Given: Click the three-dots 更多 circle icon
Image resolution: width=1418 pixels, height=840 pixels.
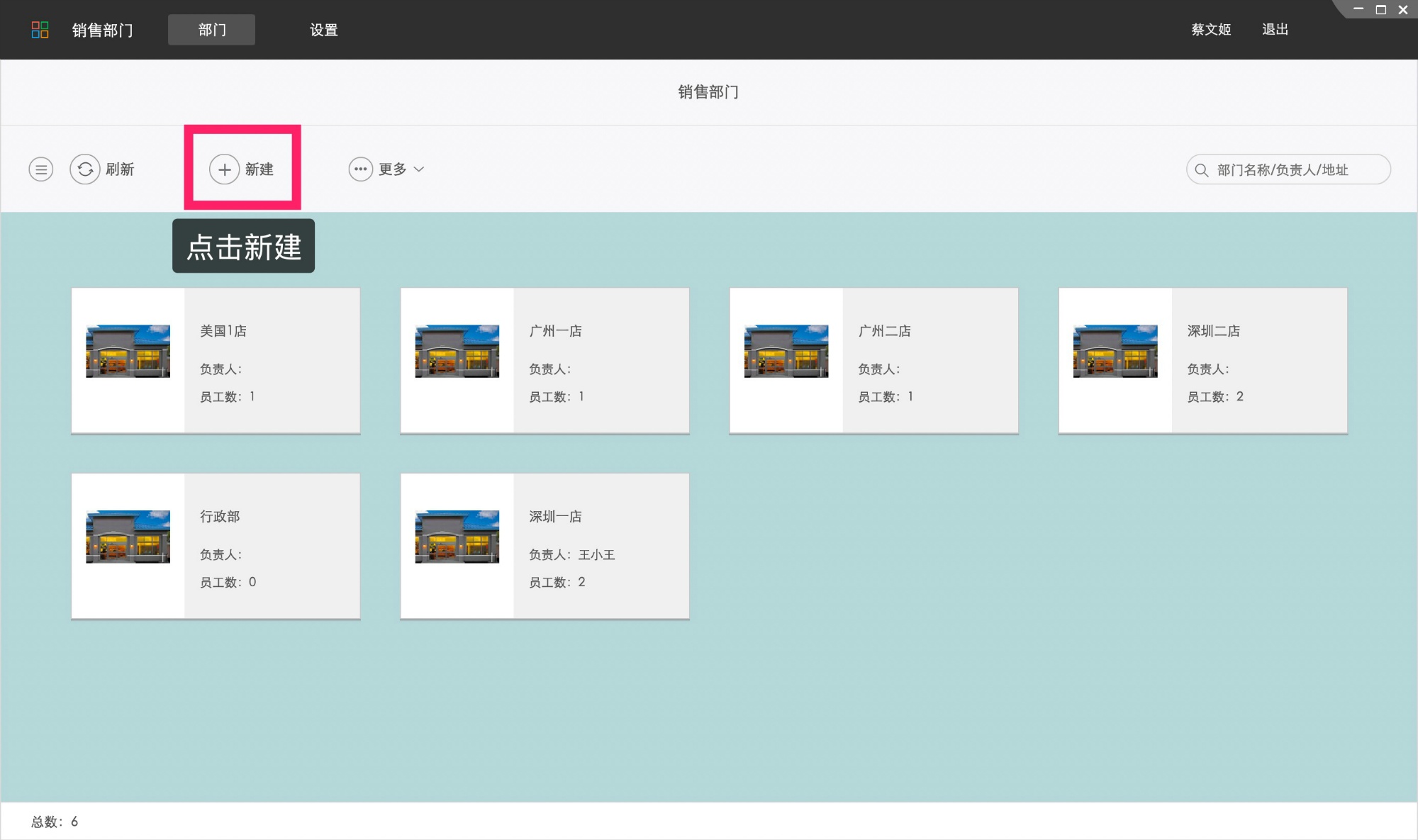Looking at the screenshot, I should [360, 169].
